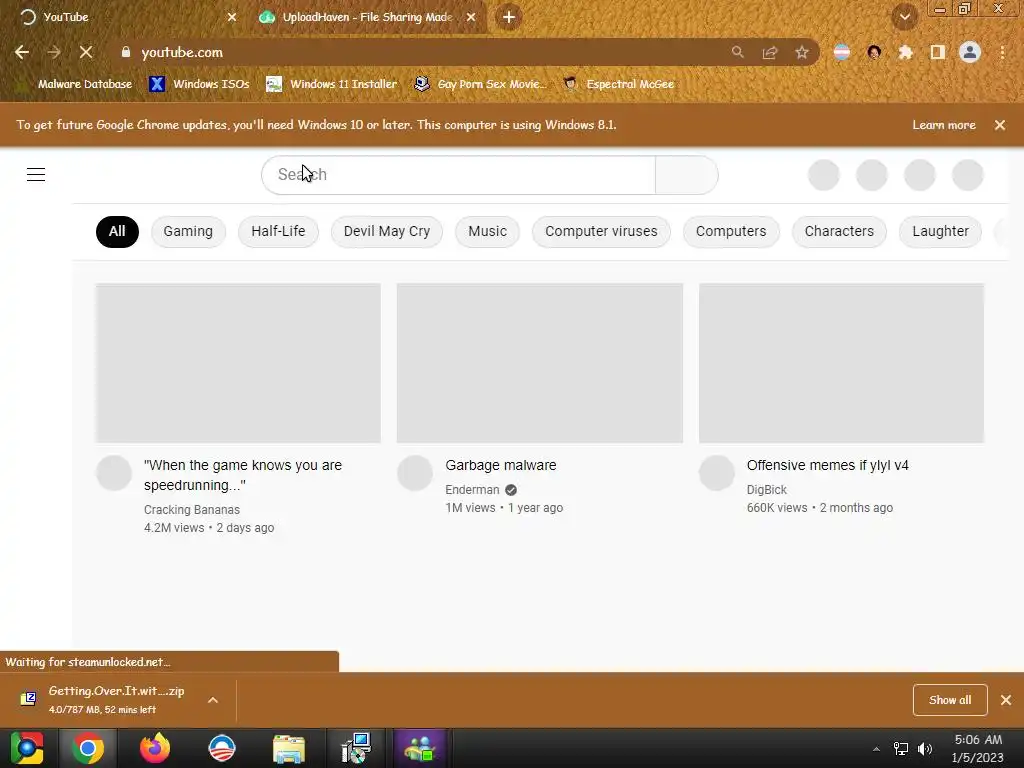This screenshot has height=768, width=1024.
Task: Stop loading the page
Action: click(x=86, y=52)
